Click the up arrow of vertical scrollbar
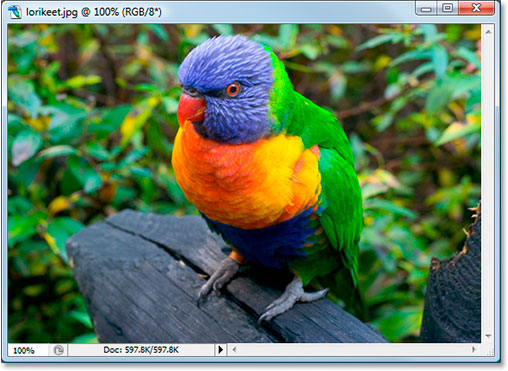The image size is (508, 371). coord(488,32)
